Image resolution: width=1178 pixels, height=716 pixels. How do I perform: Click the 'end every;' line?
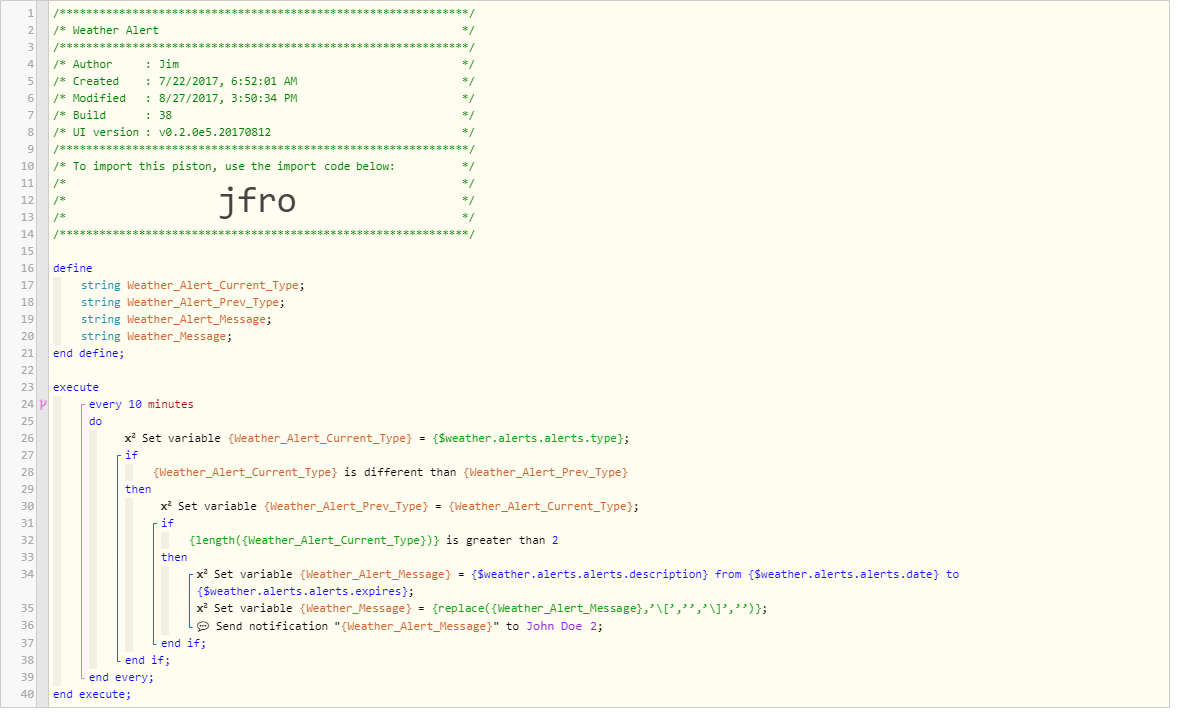(121, 677)
